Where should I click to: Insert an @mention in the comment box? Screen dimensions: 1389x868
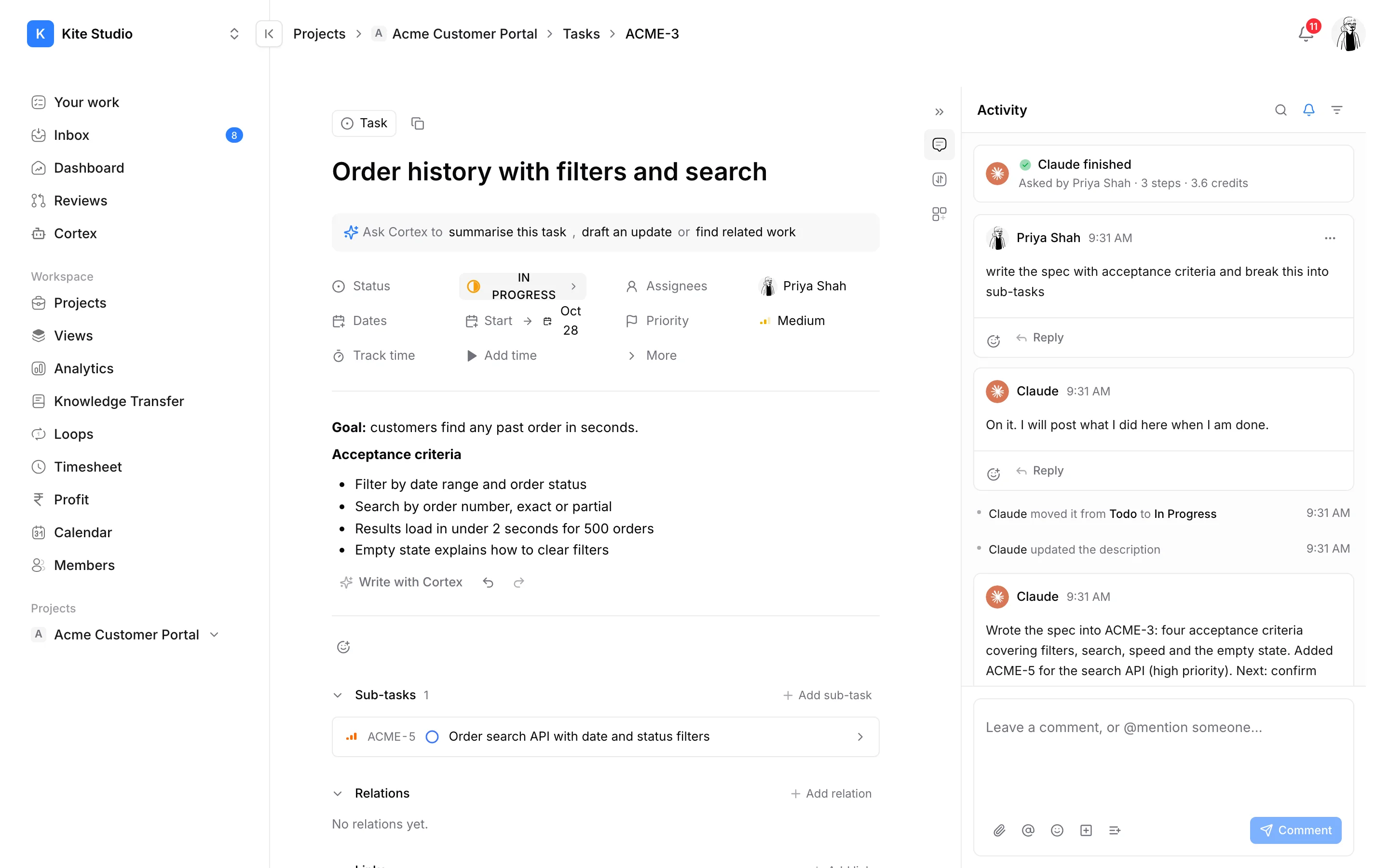[1028, 830]
